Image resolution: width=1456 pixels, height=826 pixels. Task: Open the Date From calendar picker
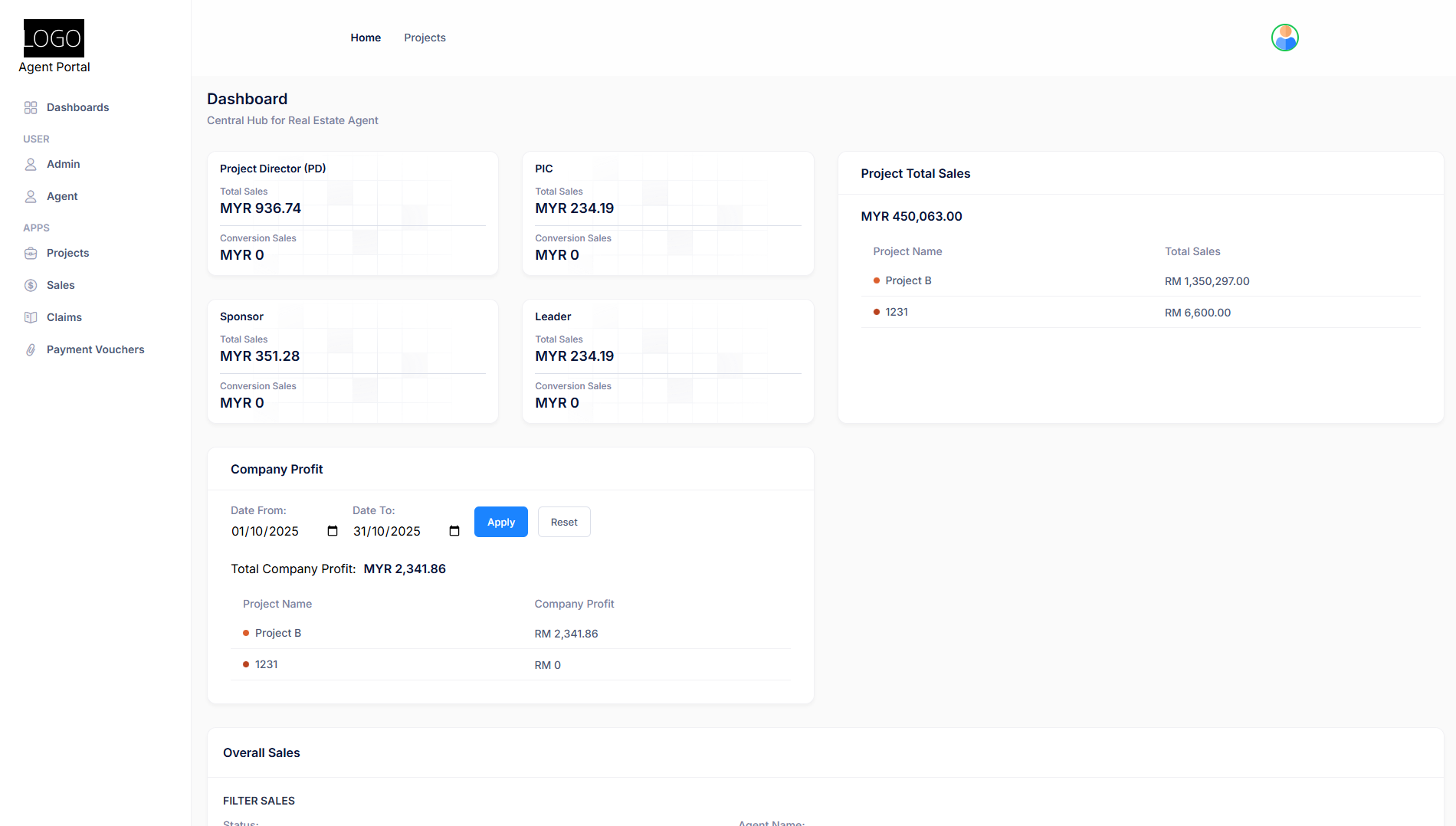[333, 531]
